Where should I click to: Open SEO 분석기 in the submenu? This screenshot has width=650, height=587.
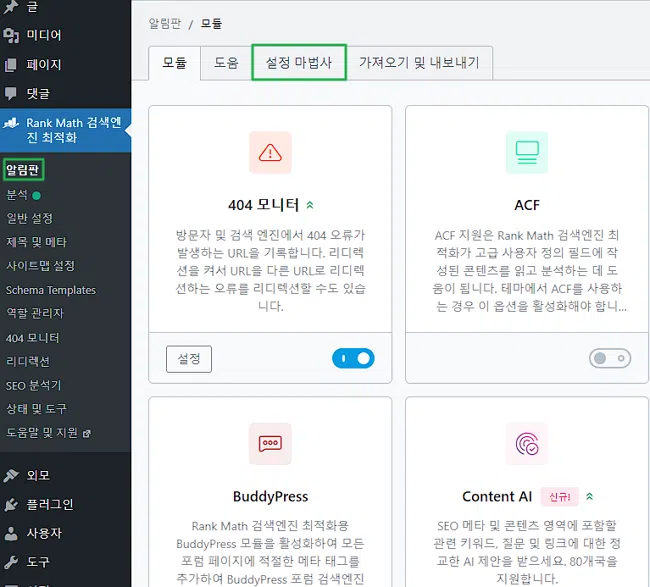click(x=33, y=386)
